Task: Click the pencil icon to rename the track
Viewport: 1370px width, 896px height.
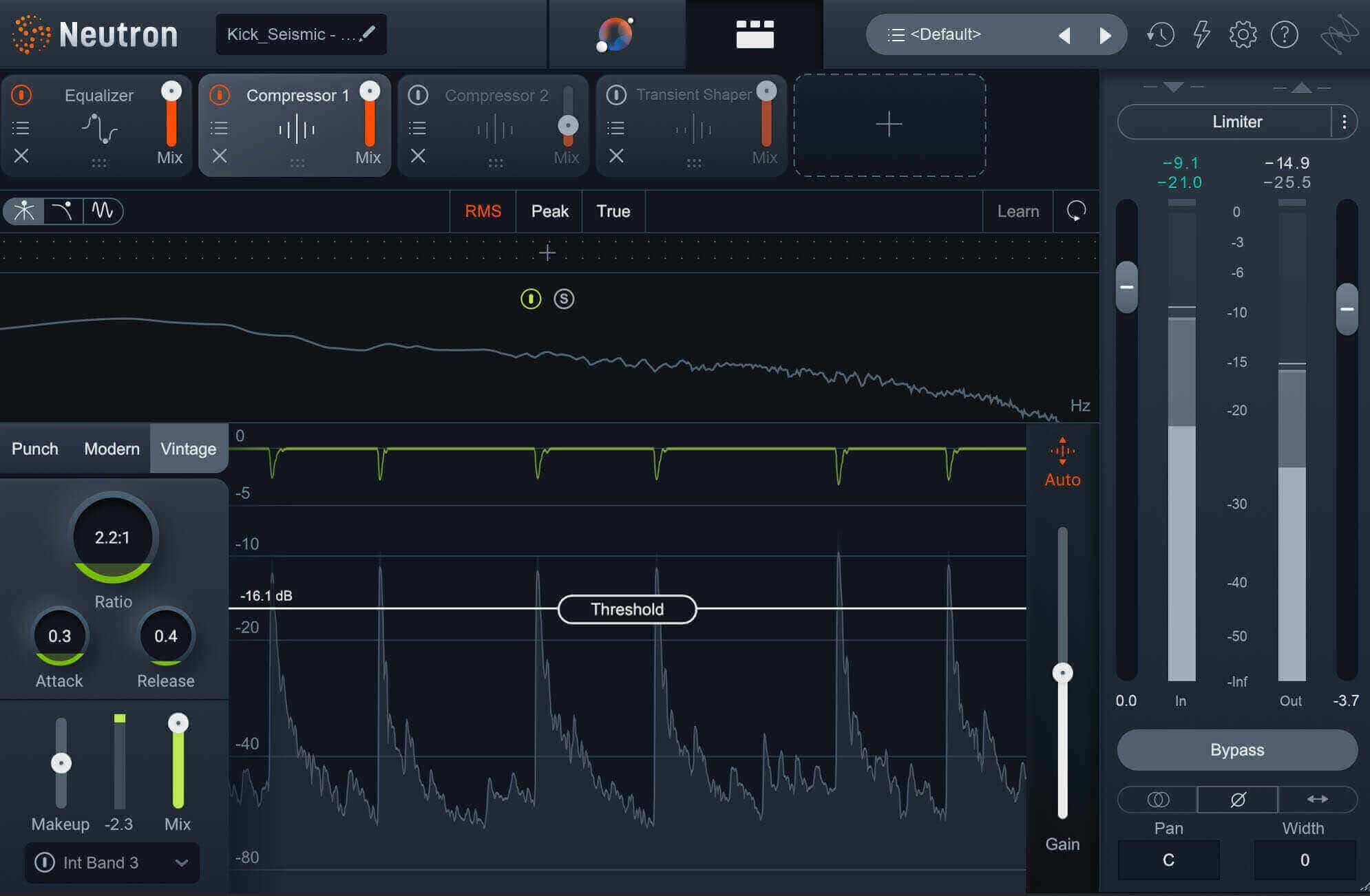Action: [x=368, y=33]
